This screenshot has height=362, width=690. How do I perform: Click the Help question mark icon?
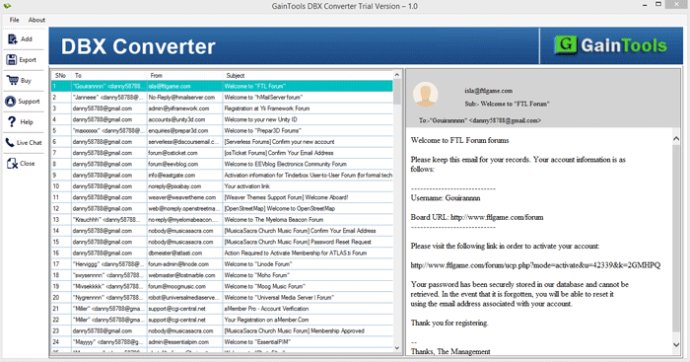(x=12, y=122)
